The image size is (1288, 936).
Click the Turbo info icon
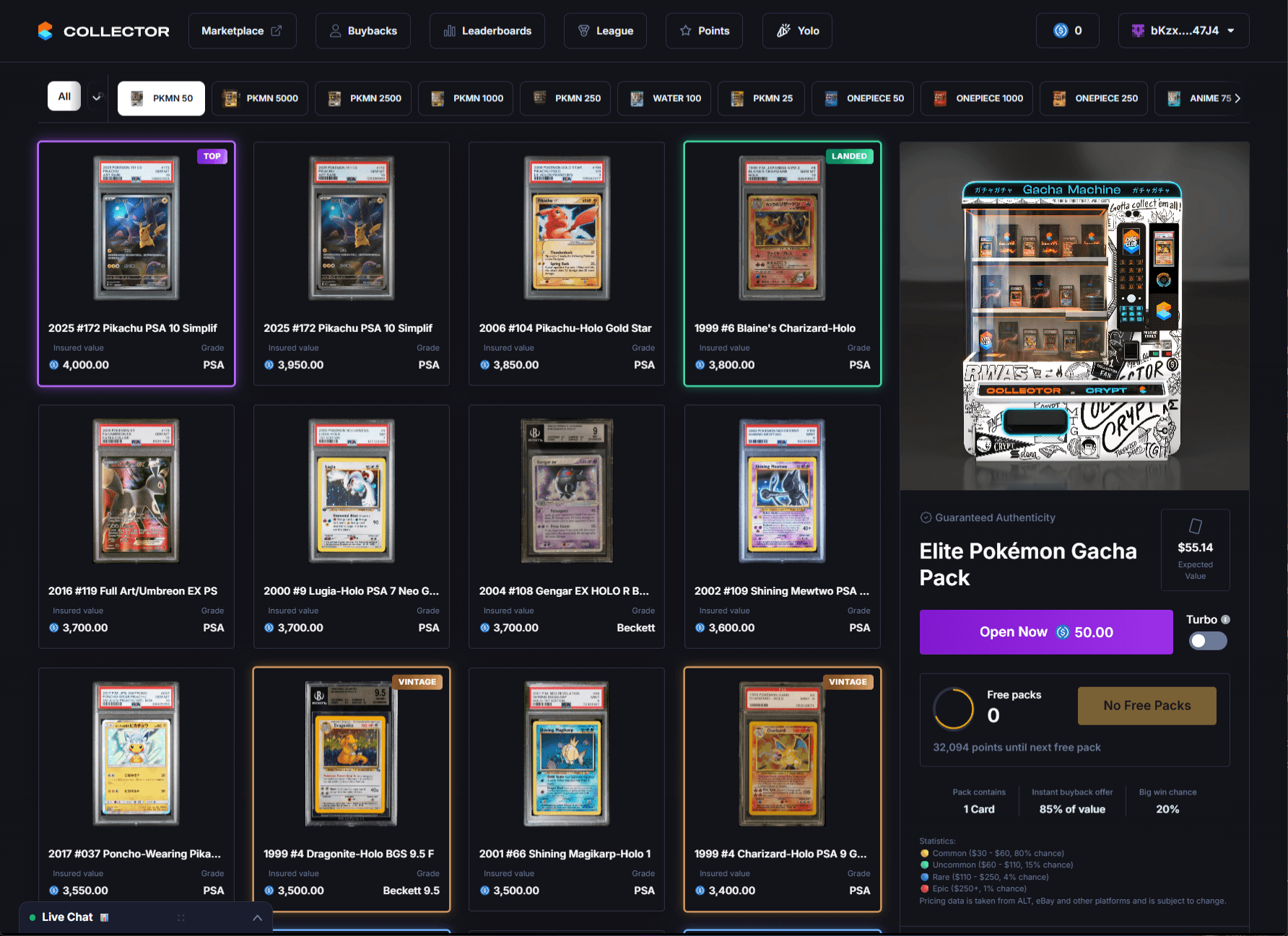[1225, 620]
